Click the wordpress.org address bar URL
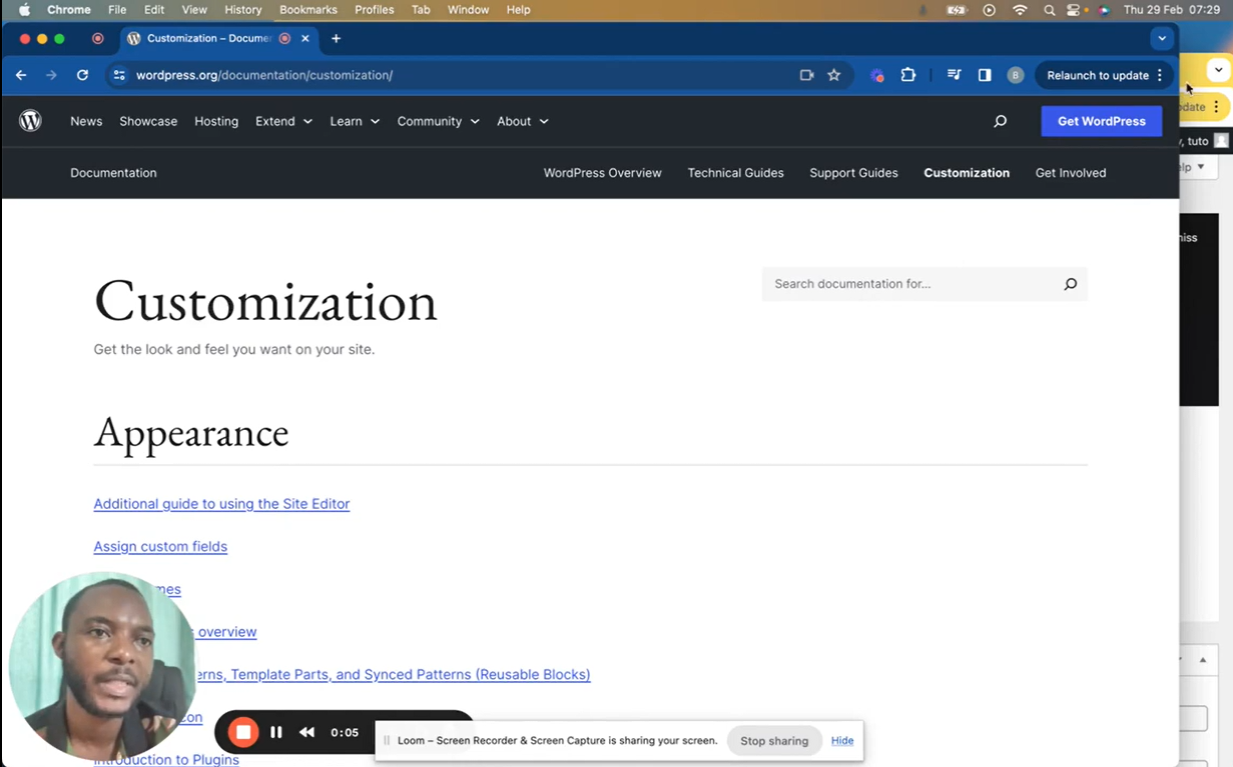This screenshot has height=767, width=1233. tap(264, 75)
